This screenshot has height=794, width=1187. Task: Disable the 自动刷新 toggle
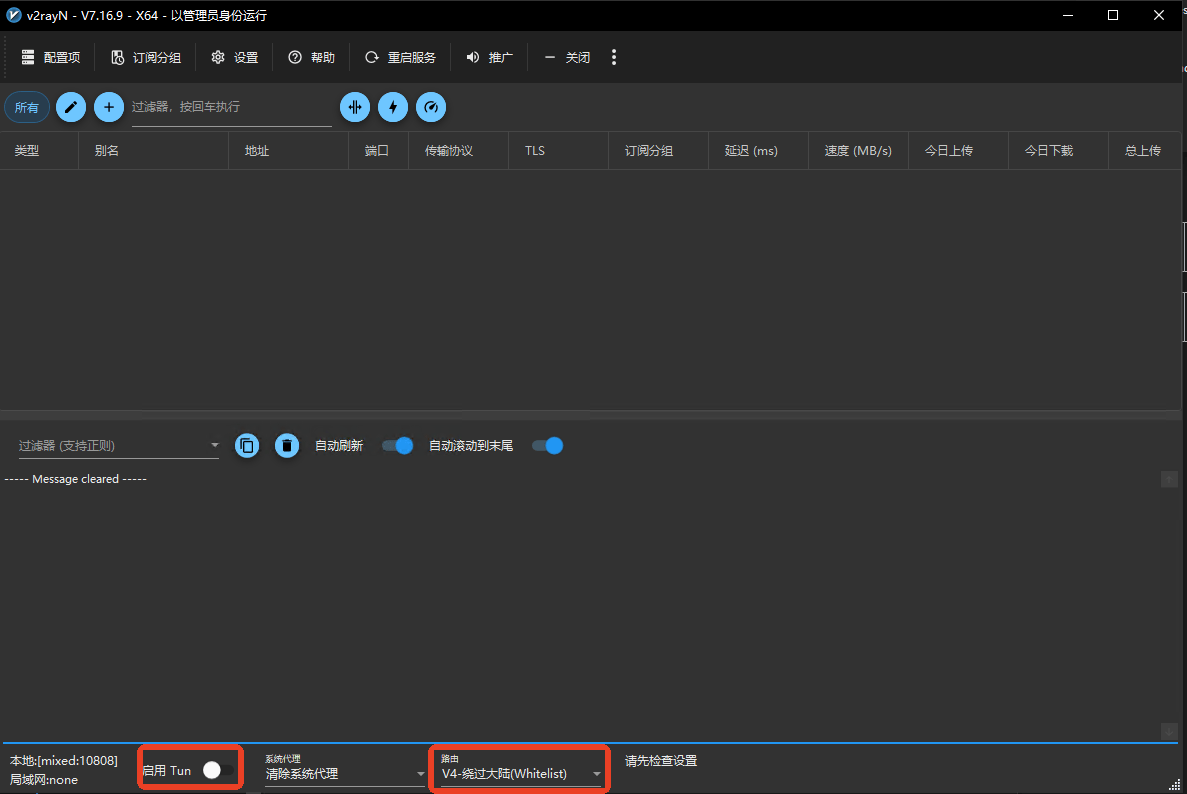(x=398, y=446)
